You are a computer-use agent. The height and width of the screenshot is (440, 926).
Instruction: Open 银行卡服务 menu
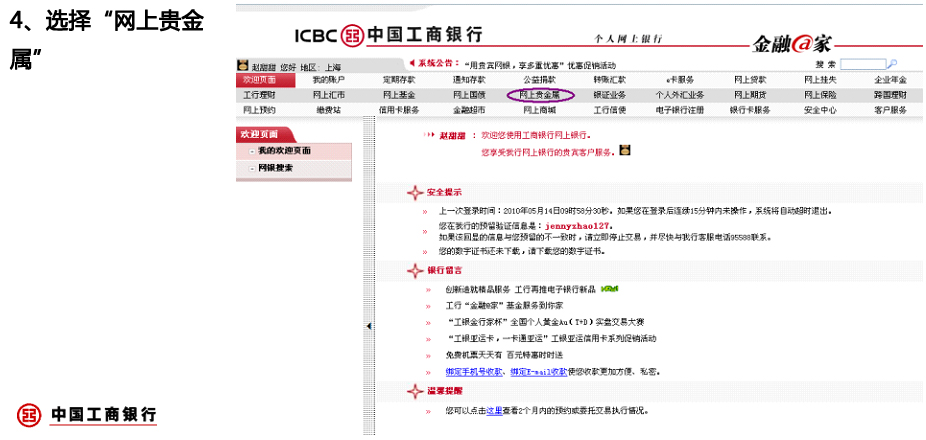click(x=750, y=110)
